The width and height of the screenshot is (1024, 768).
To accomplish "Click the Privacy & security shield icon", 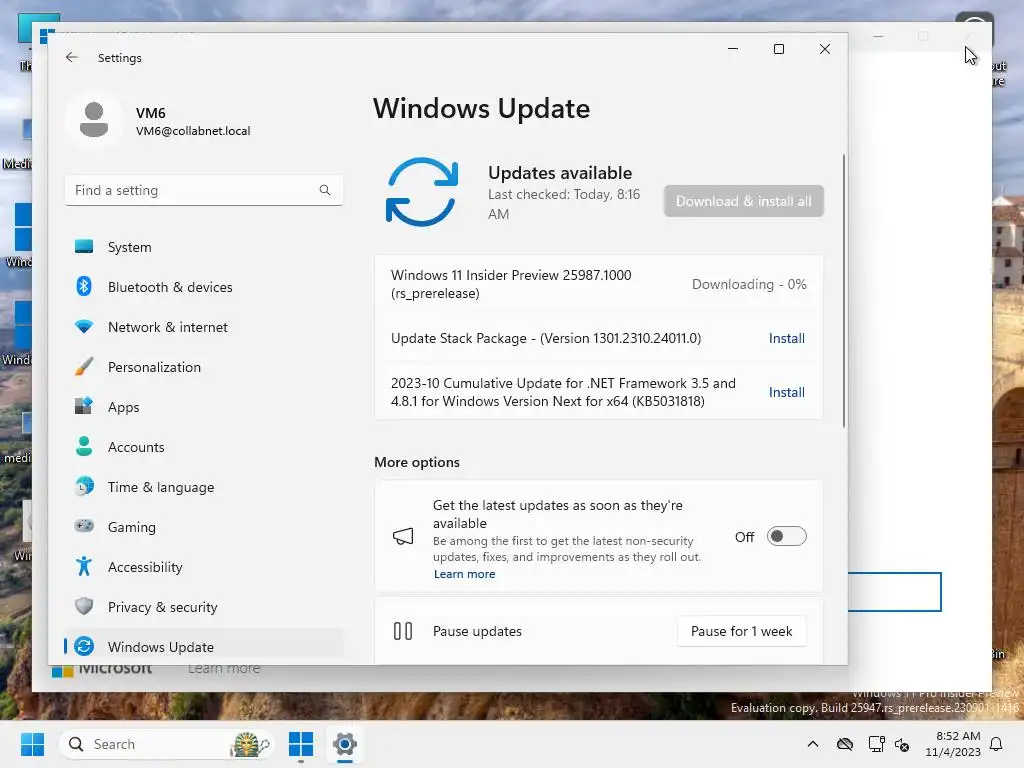I will coord(84,606).
